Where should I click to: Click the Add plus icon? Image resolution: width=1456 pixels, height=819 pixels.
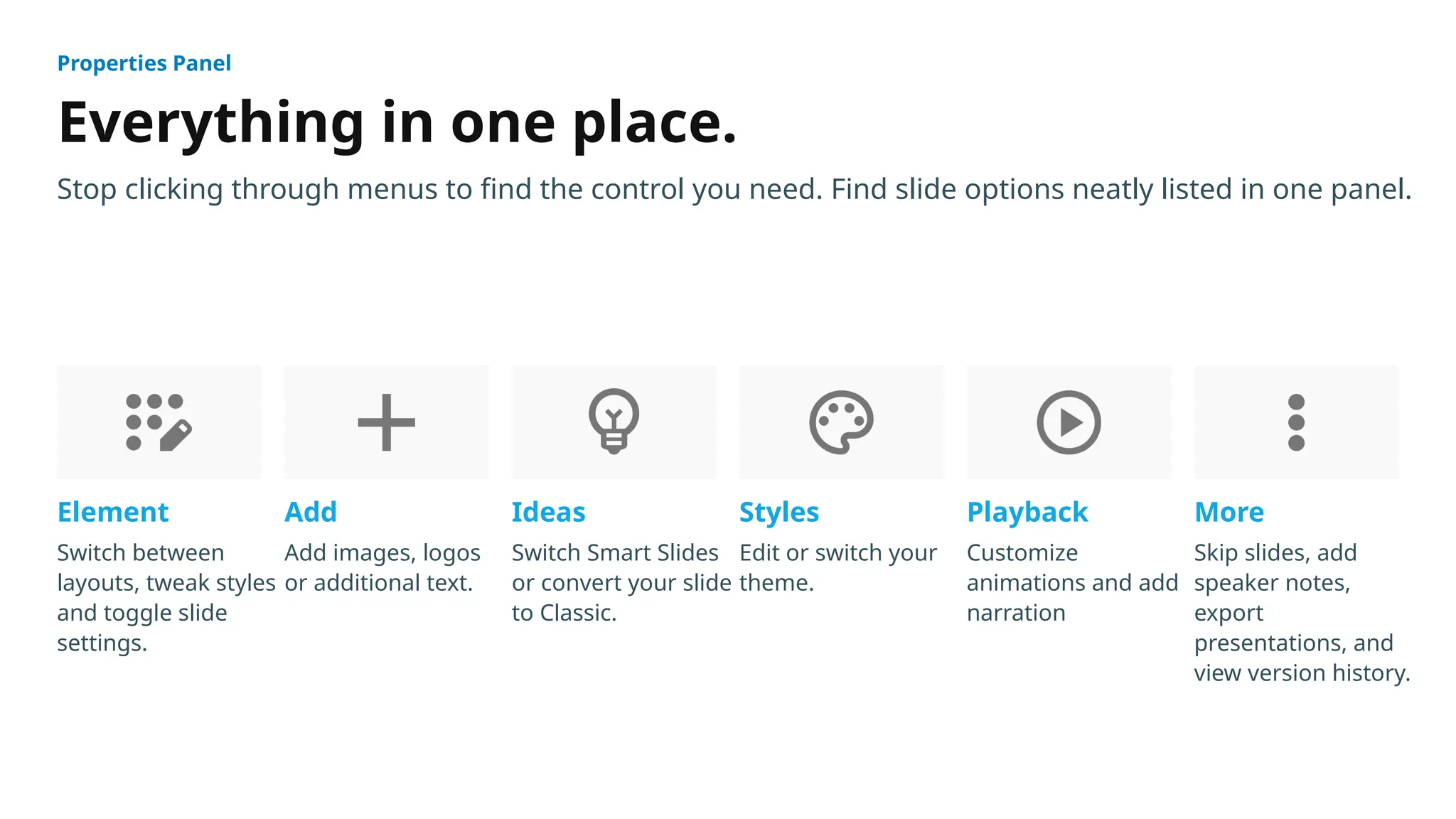tap(386, 422)
